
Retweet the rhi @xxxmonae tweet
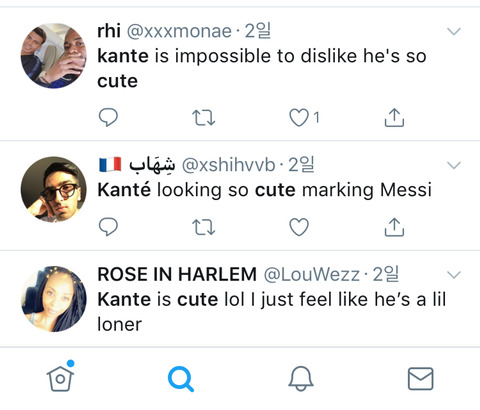pyautogui.click(x=204, y=118)
